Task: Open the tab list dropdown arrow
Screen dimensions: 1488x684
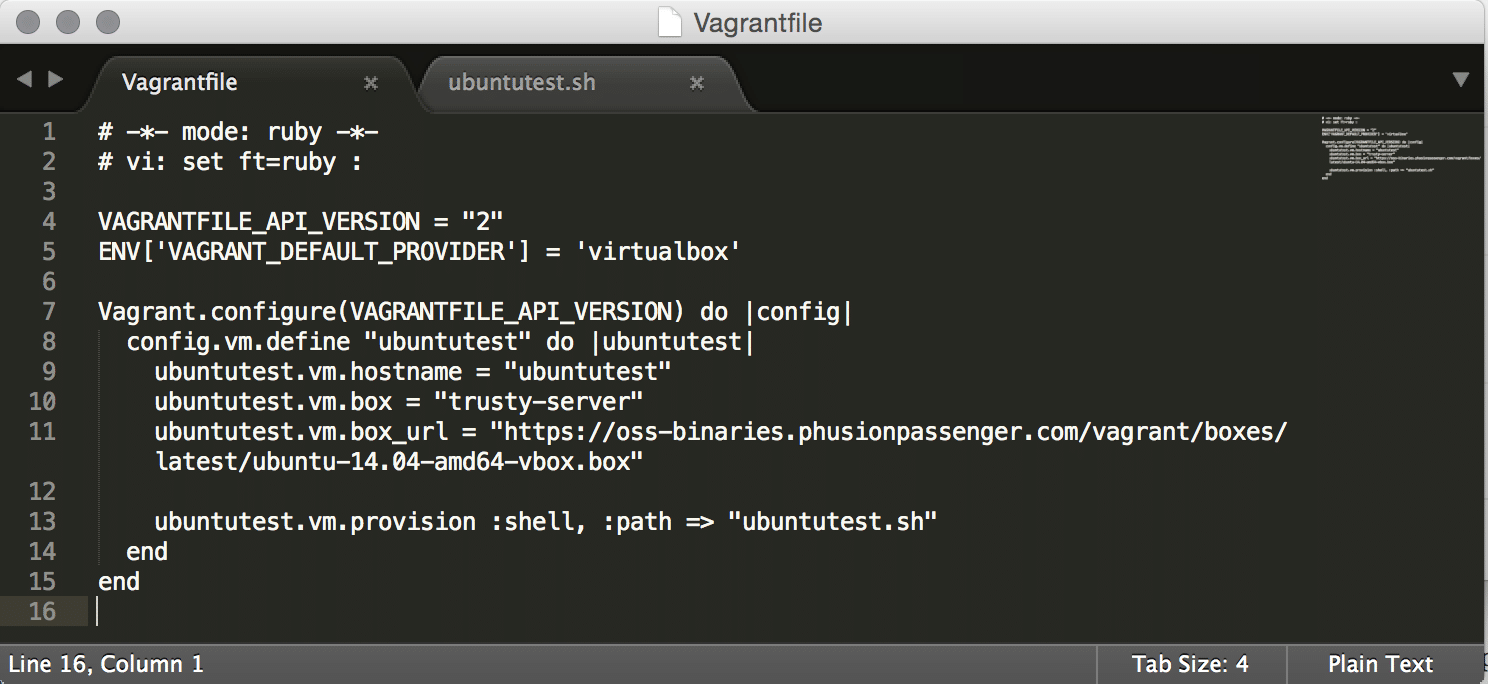Action: click(x=1461, y=80)
